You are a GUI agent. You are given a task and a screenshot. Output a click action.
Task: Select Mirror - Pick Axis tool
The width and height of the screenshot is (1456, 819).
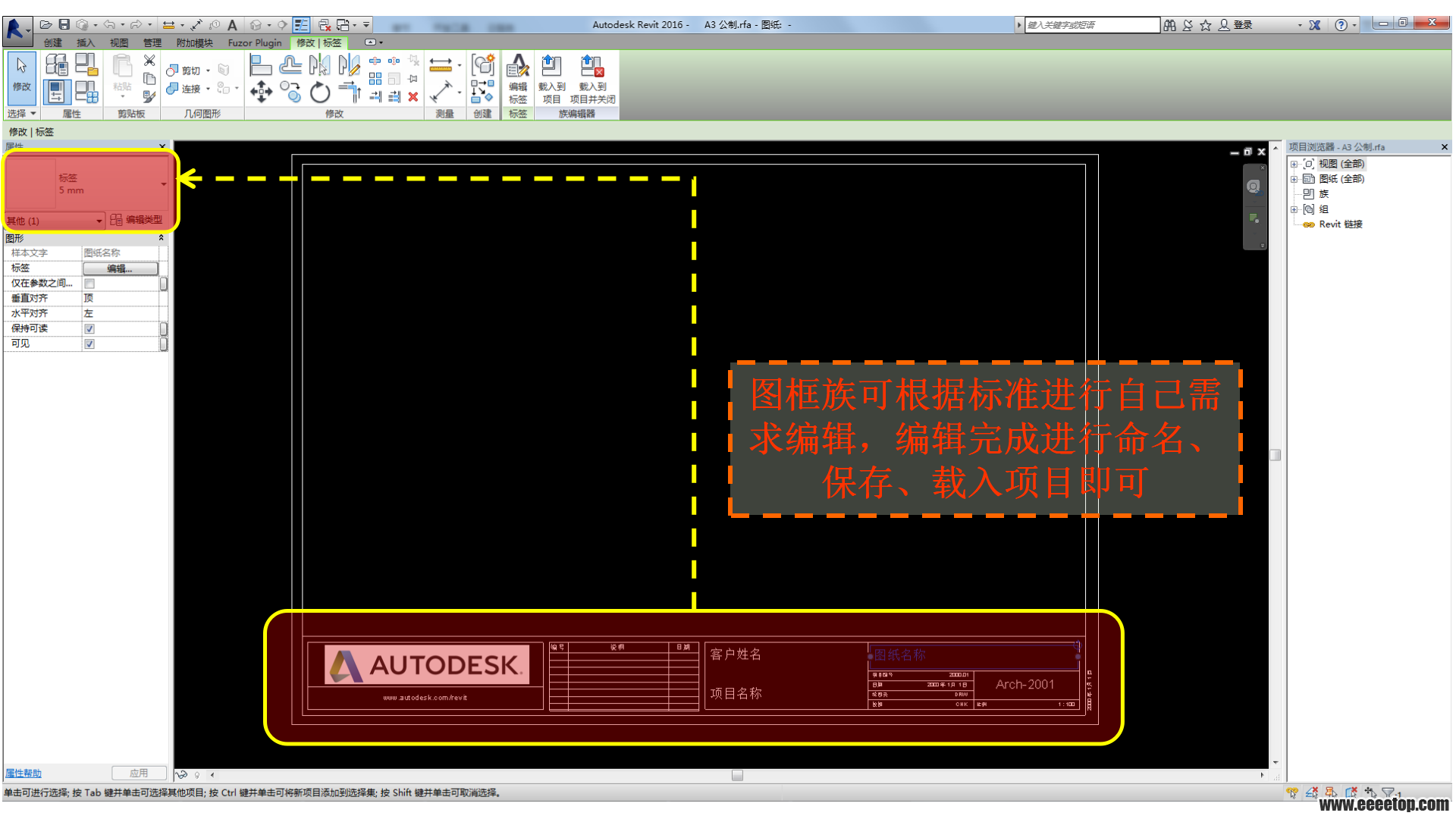319,65
